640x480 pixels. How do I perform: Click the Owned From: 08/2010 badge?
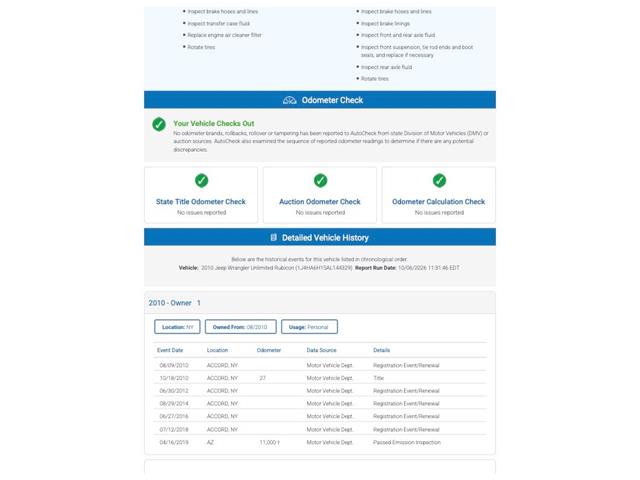click(x=240, y=327)
